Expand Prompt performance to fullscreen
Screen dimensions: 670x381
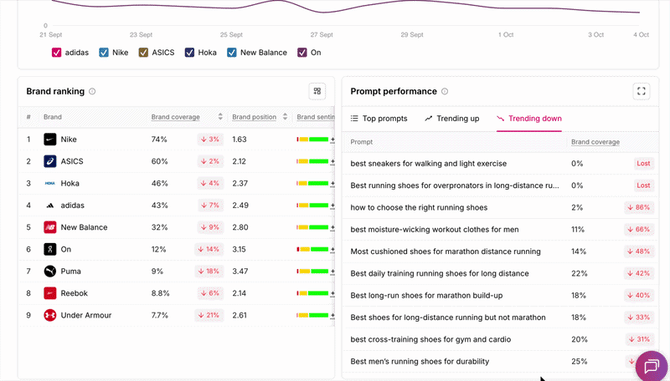coord(641,91)
